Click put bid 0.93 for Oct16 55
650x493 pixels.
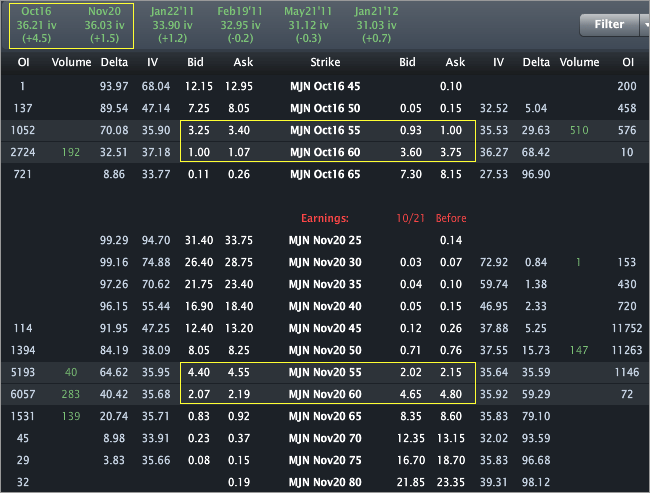410,130
